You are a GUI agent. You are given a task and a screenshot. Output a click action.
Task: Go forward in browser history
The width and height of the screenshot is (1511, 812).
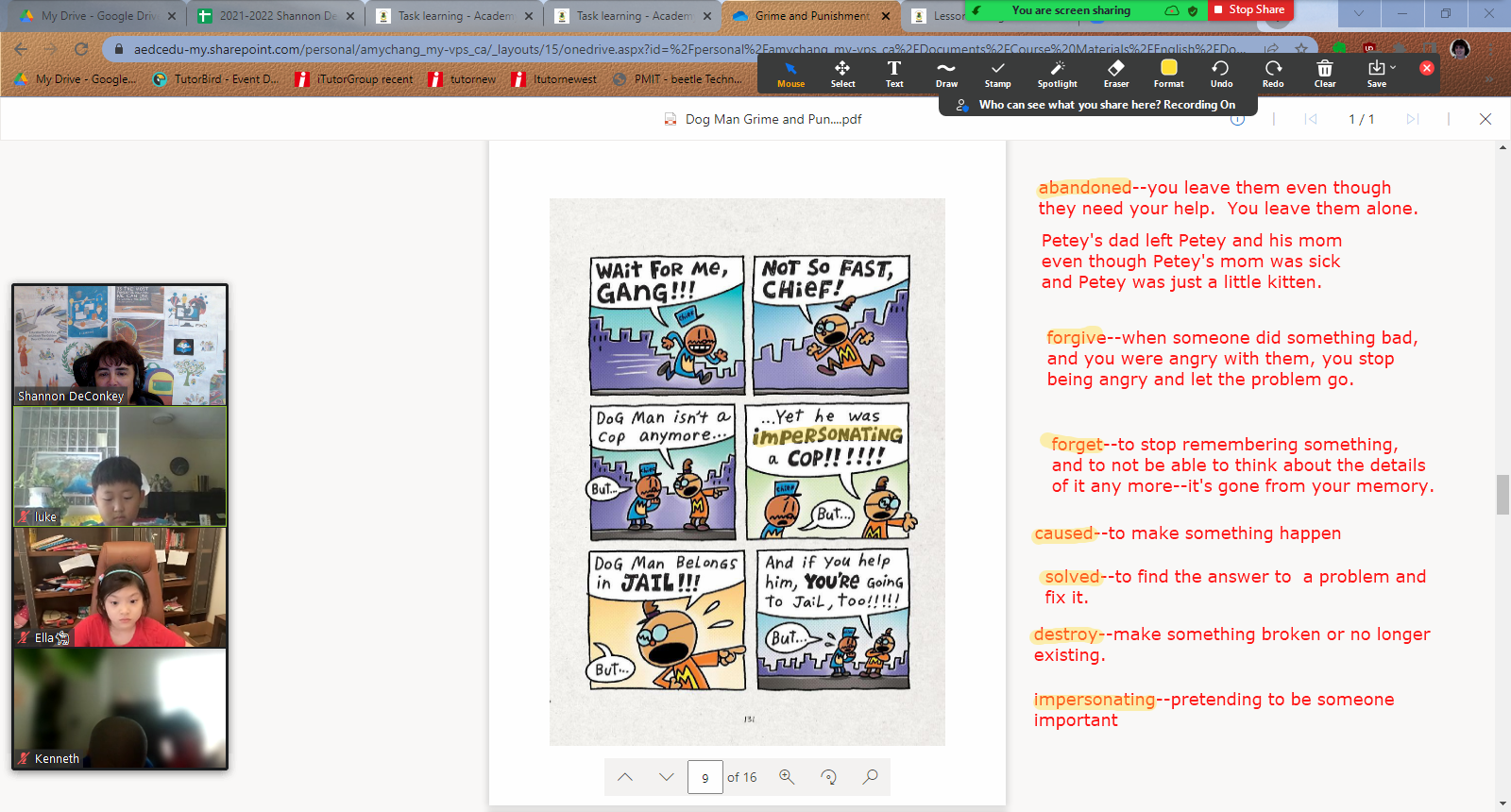pos(51,49)
